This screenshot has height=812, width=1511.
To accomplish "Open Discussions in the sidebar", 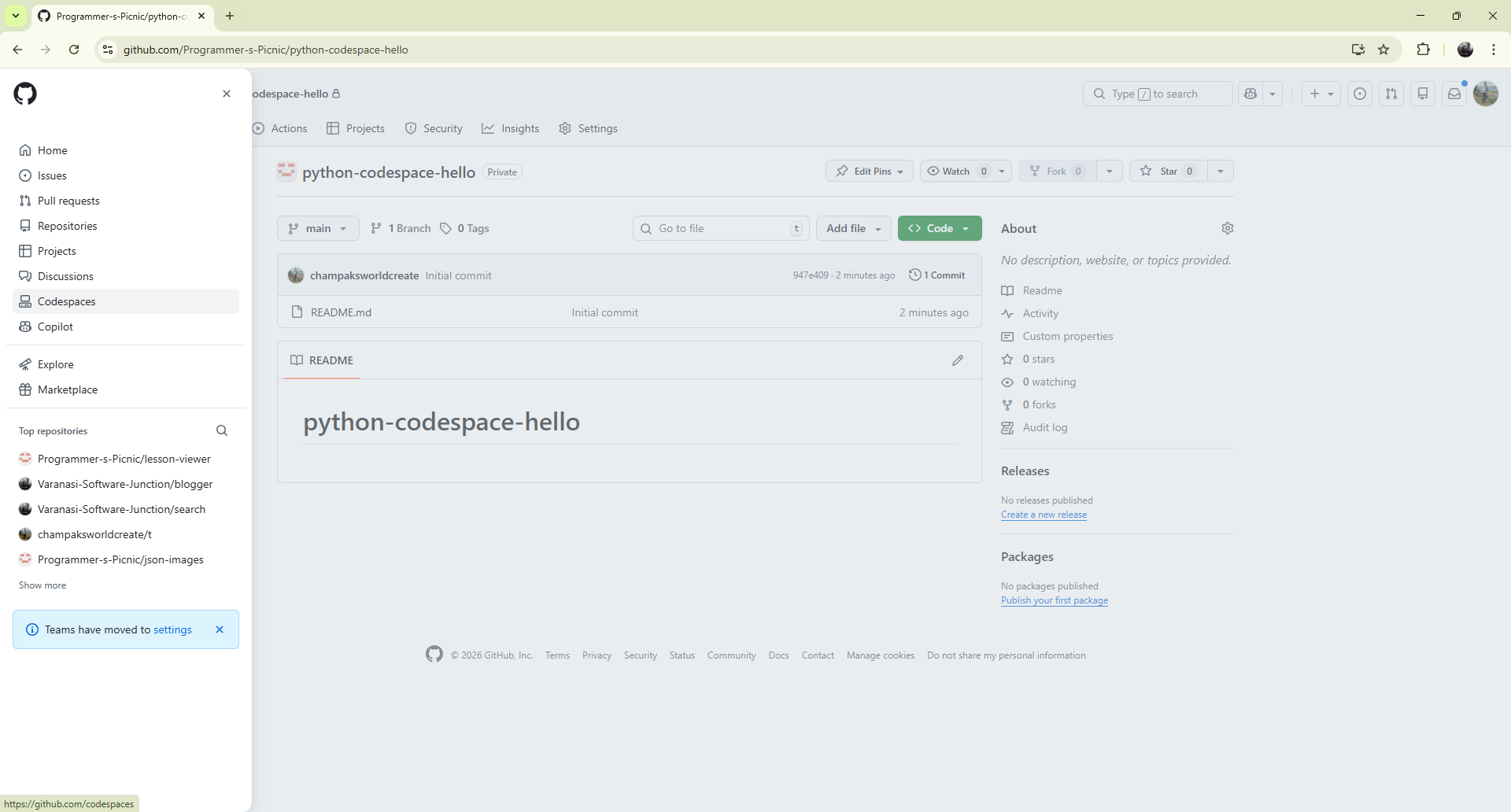I will pyautogui.click(x=126, y=276).
